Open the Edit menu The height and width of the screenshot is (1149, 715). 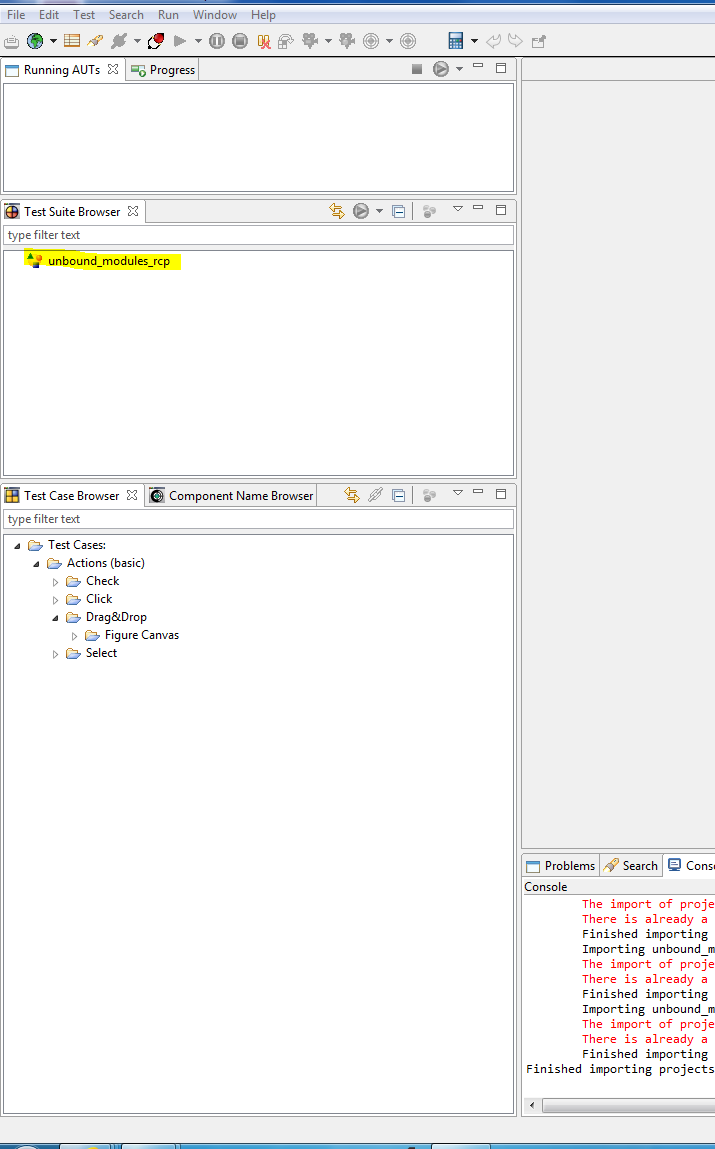tap(49, 15)
